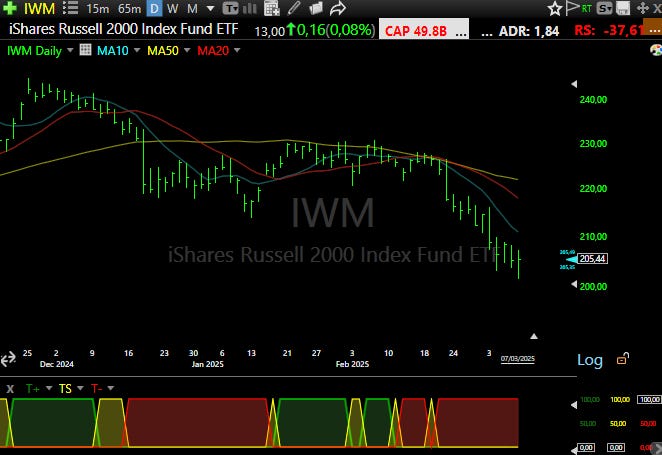
Task: Click arrow marker beside indicator 100,00
Action: (x=574, y=405)
